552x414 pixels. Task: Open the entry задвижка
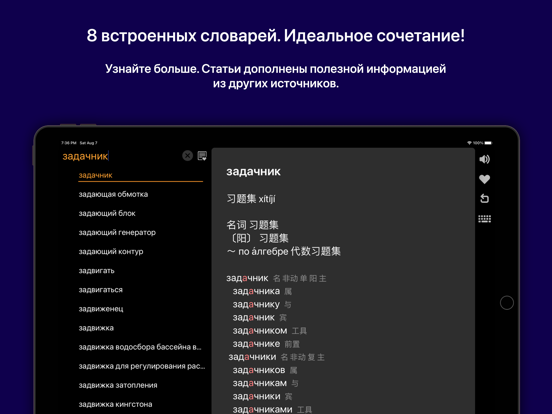pyautogui.click(x=96, y=328)
